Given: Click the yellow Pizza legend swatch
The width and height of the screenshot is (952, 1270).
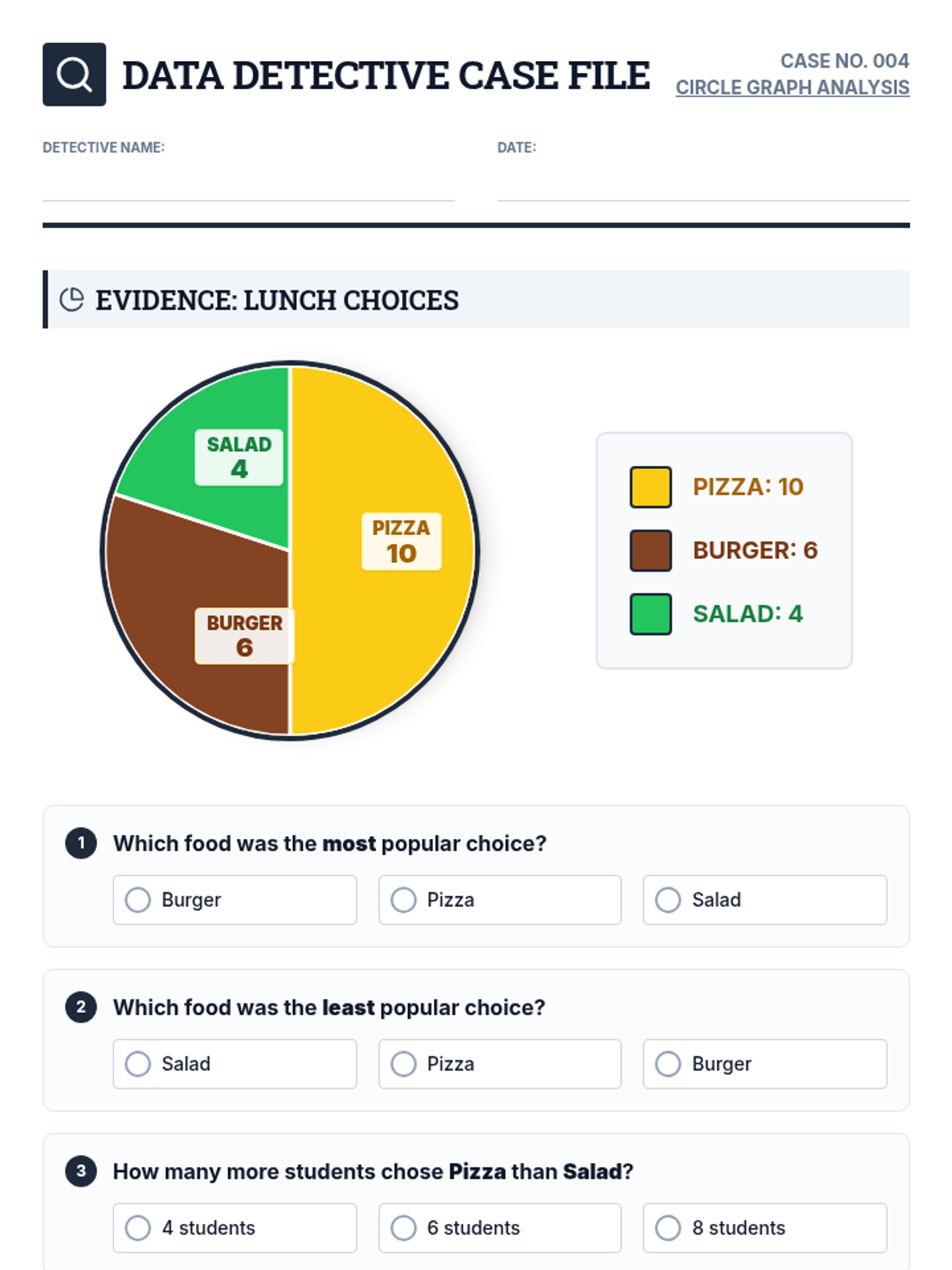Looking at the screenshot, I should (x=651, y=487).
